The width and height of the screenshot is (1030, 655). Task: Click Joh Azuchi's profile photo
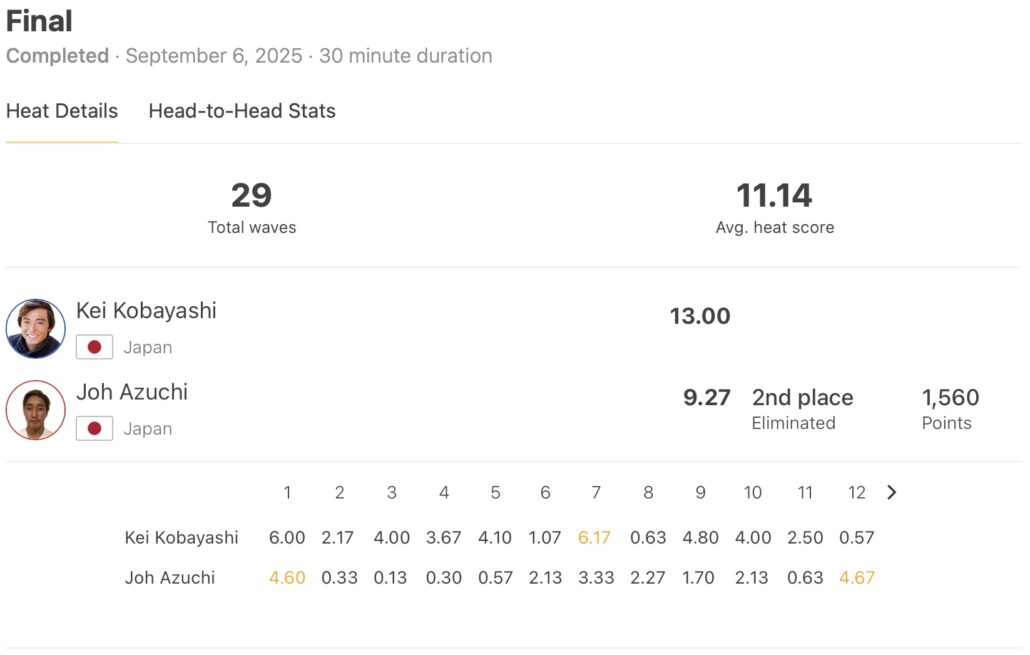point(36,410)
